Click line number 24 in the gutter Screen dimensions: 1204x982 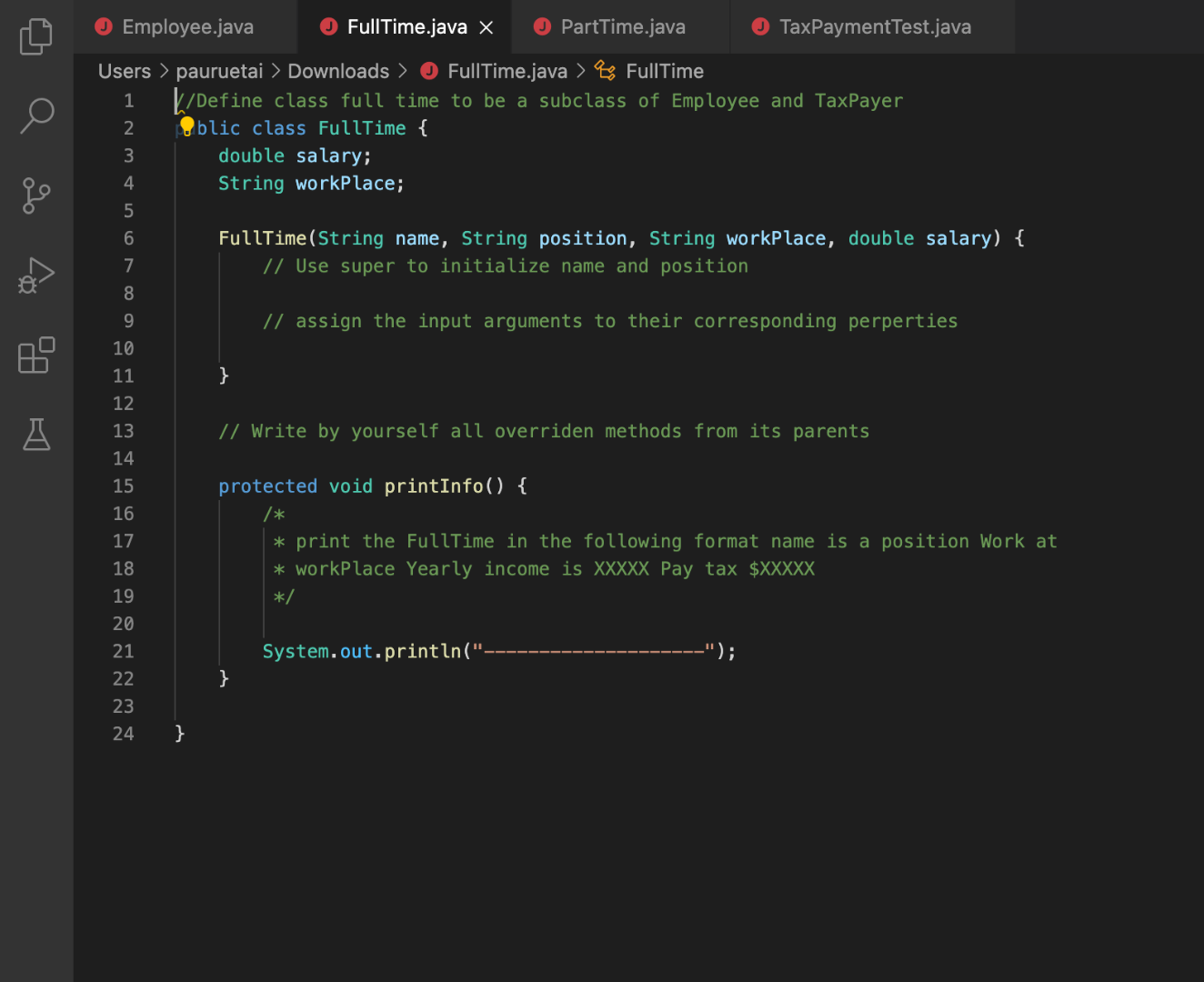click(x=123, y=734)
